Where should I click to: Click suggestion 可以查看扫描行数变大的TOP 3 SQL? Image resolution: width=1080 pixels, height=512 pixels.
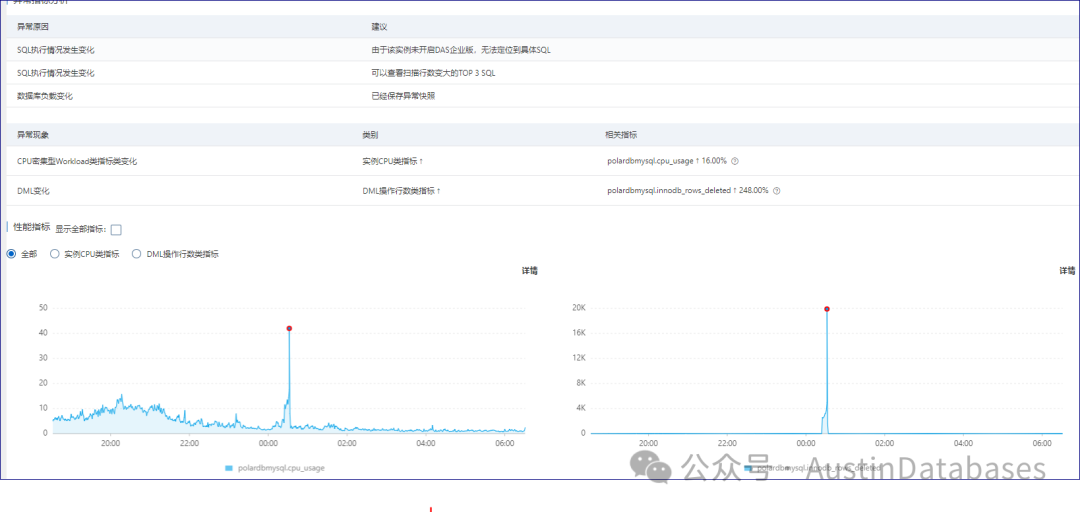tap(433, 73)
